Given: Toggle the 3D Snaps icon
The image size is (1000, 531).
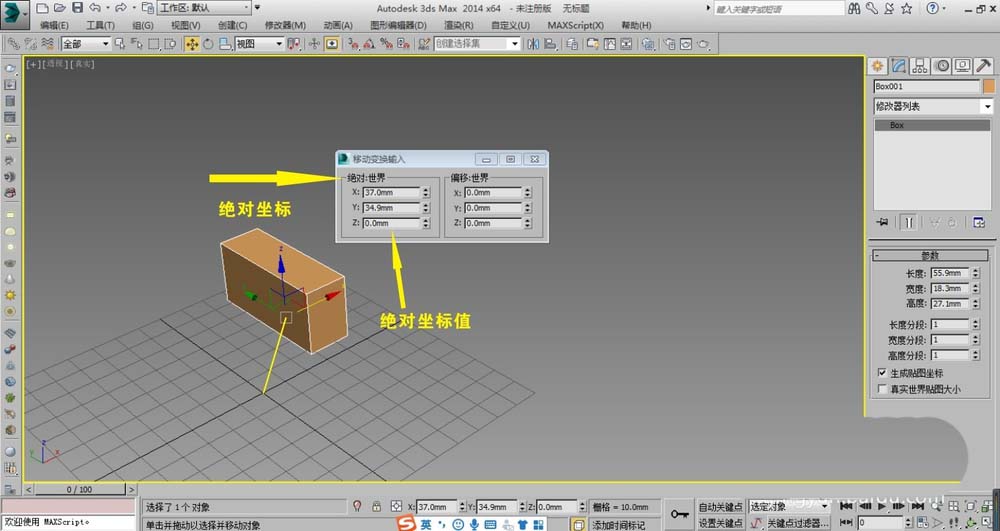Looking at the screenshot, I should tap(352, 44).
